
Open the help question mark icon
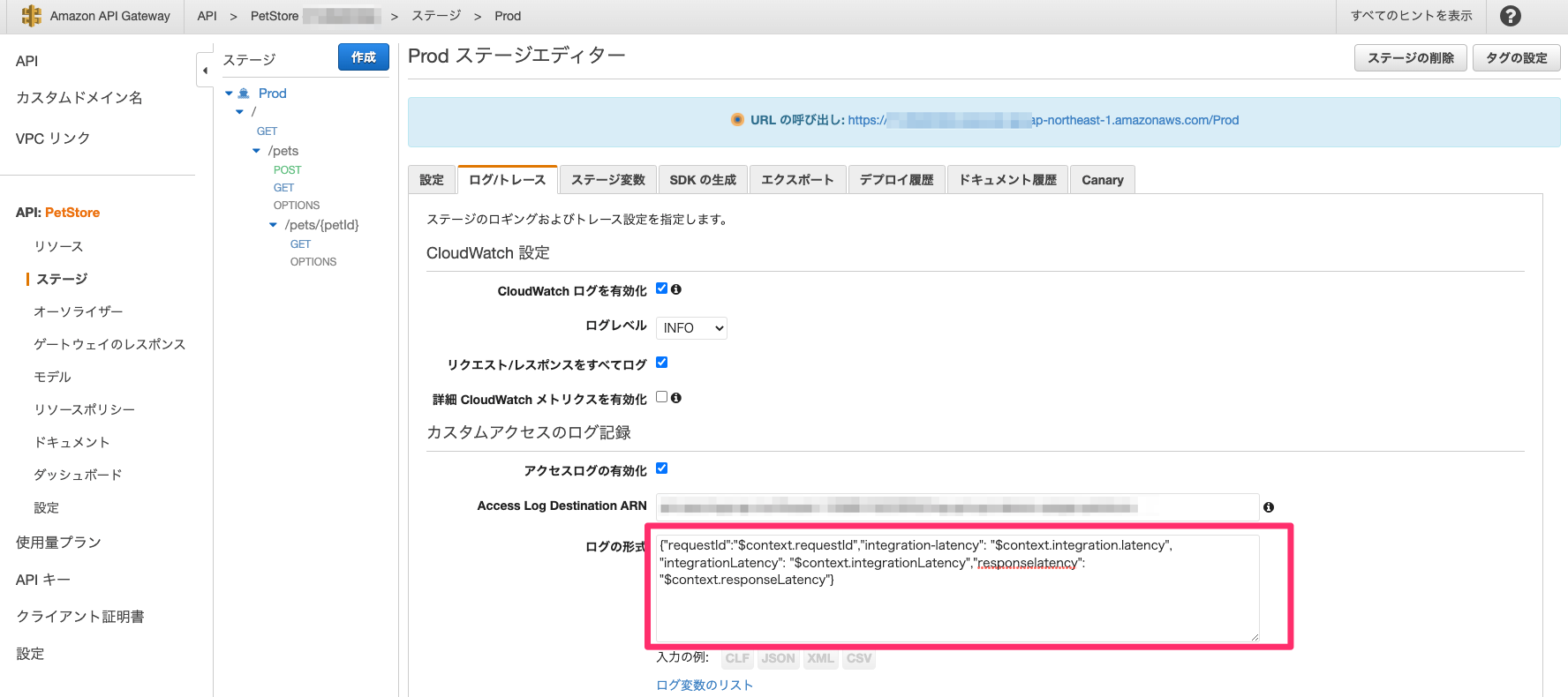pos(1511,16)
